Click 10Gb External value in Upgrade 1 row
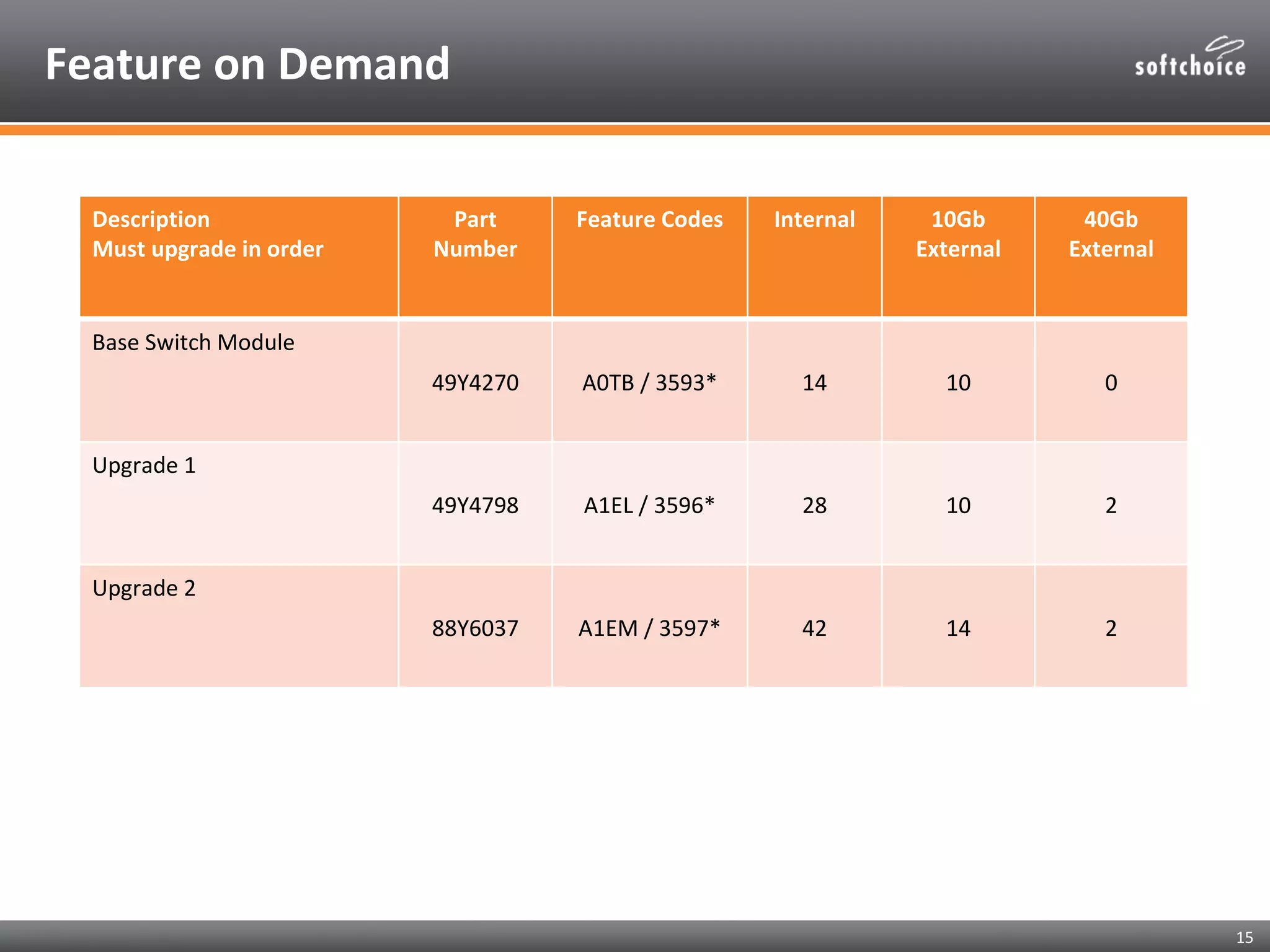The width and height of the screenshot is (1270, 952). tap(958, 505)
